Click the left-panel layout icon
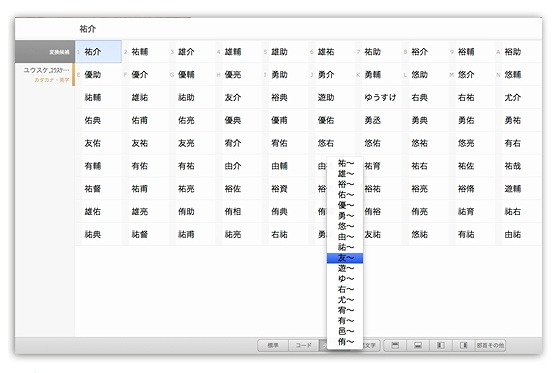Viewport: 555px width, 373px height. [441, 345]
